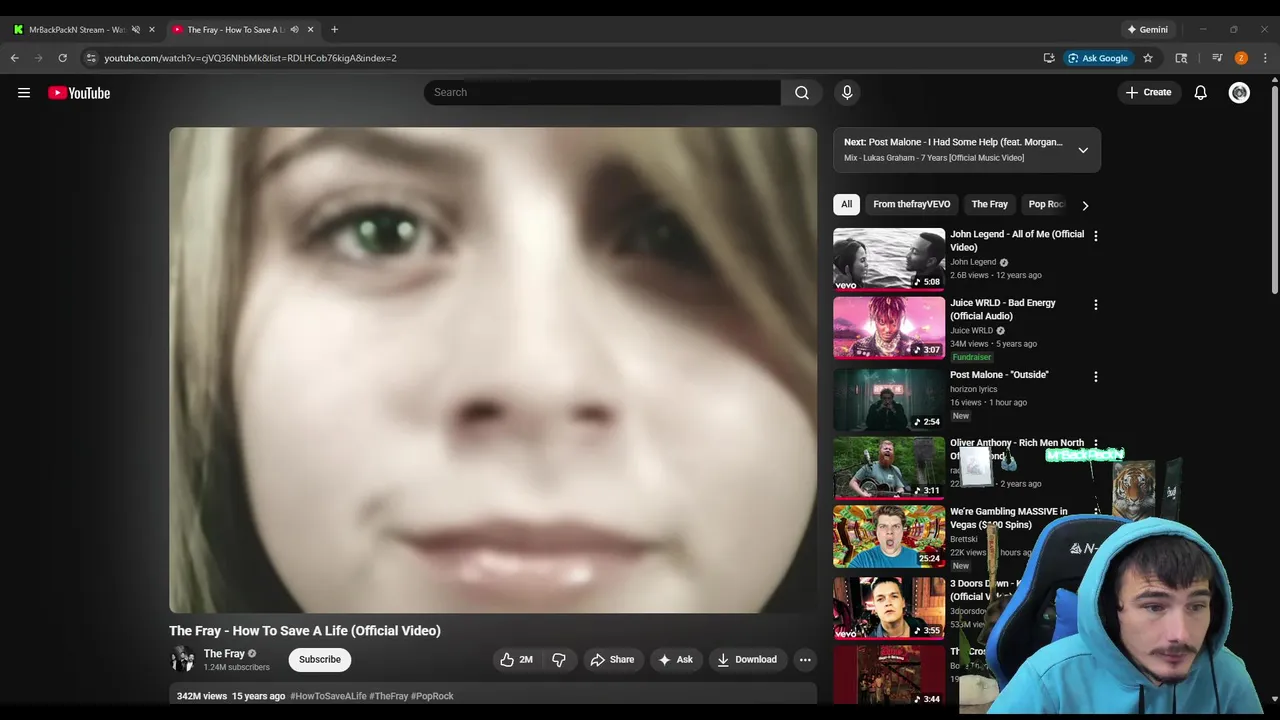Viewport: 1280px width, 720px height.
Task: Download the video
Action: [746, 659]
